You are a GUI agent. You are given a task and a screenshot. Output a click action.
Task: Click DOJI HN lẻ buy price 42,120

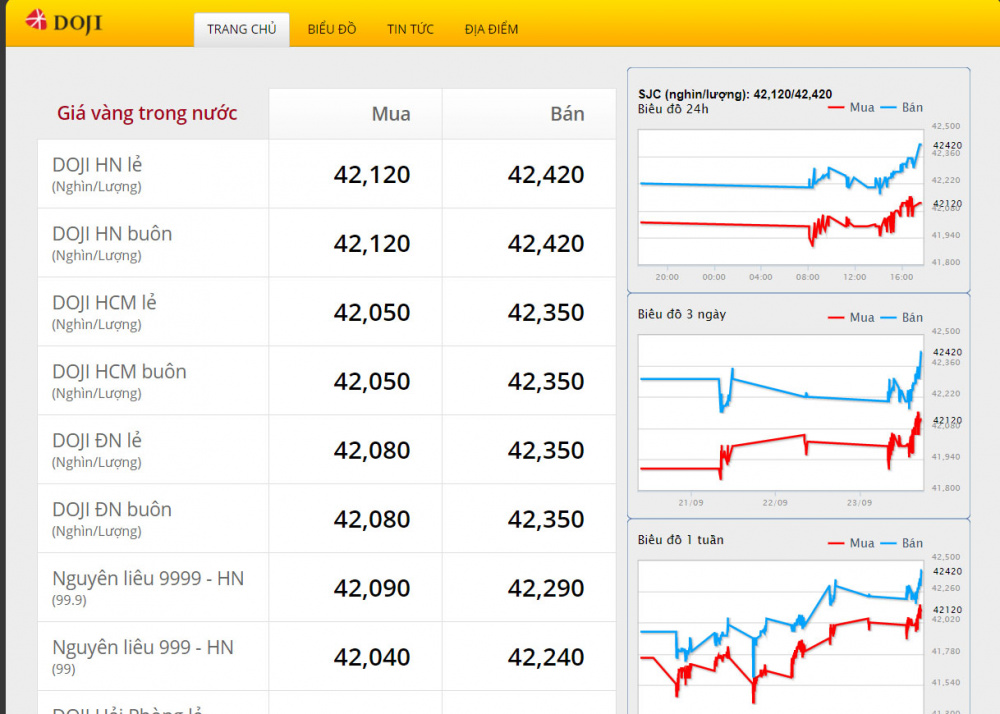click(372, 175)
